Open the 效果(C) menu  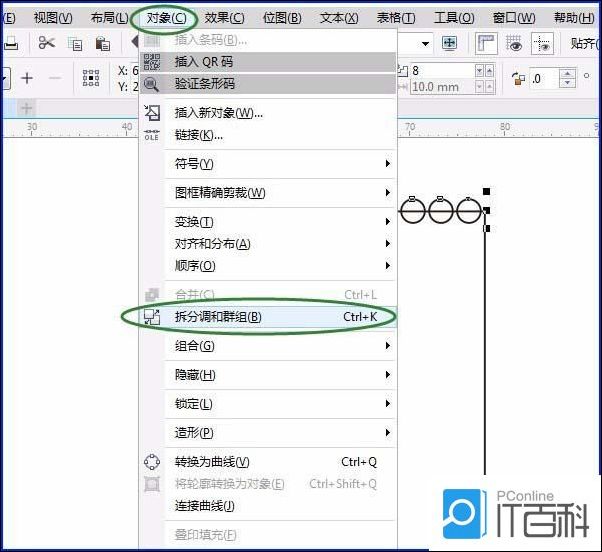[x=224, y=18]
